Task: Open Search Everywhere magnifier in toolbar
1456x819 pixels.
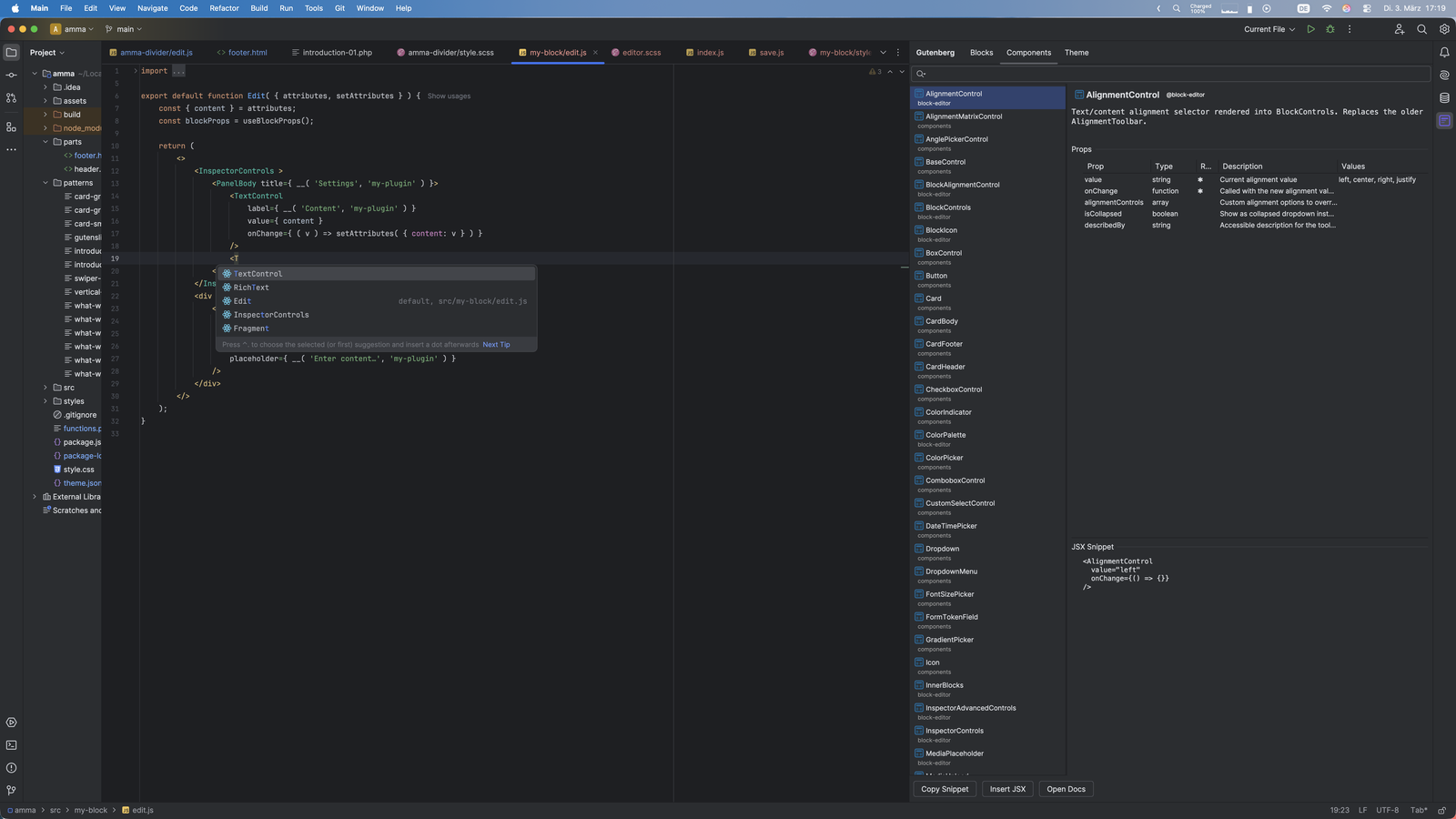Action: pyautogui.click(x=1421, y=29)
